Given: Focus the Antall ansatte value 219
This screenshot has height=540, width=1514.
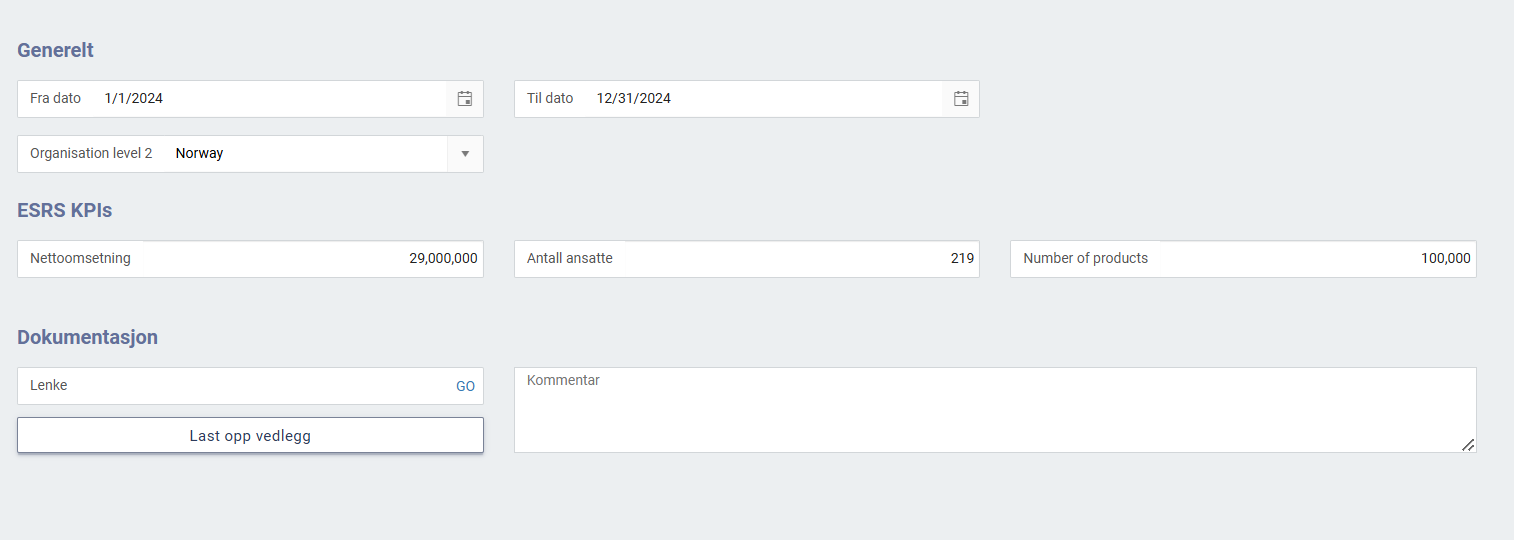Looking at the screenshot, I should point(962,259).
